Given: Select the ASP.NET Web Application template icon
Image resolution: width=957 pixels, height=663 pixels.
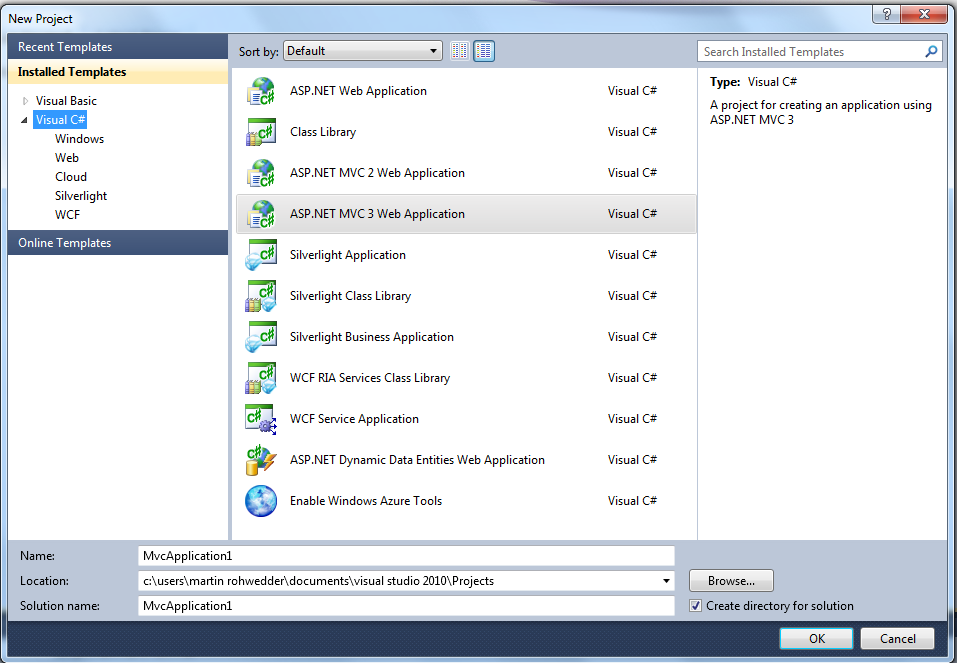Looking at the screenshot, I should point(261,92).
